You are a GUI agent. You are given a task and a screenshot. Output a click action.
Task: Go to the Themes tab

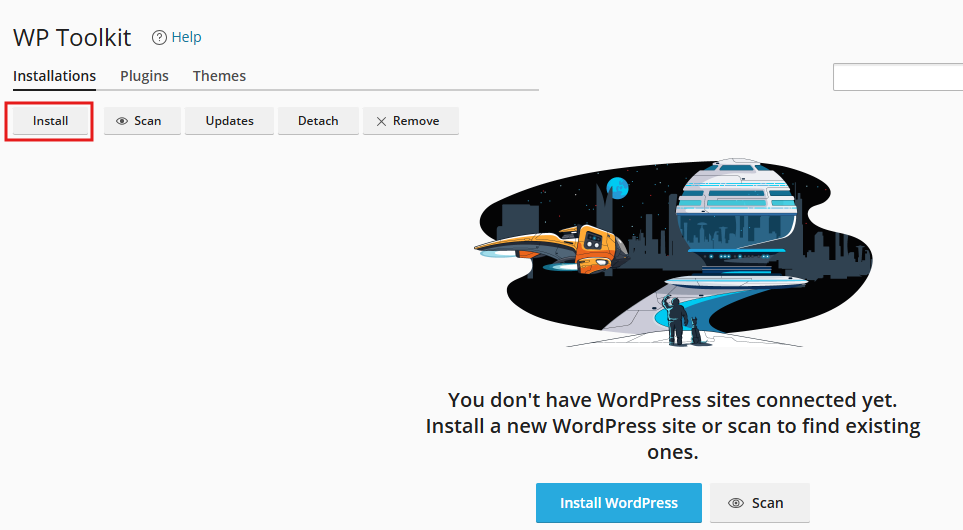(219, 76)
